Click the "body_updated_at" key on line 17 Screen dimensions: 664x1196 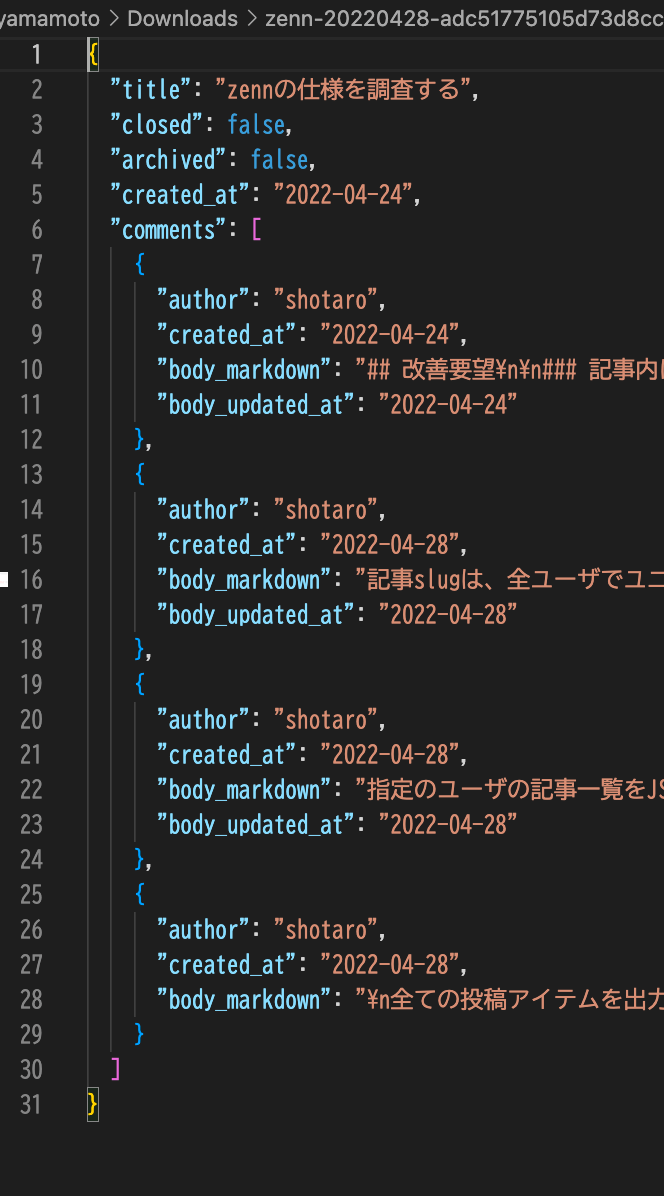(x=256, y=615)
